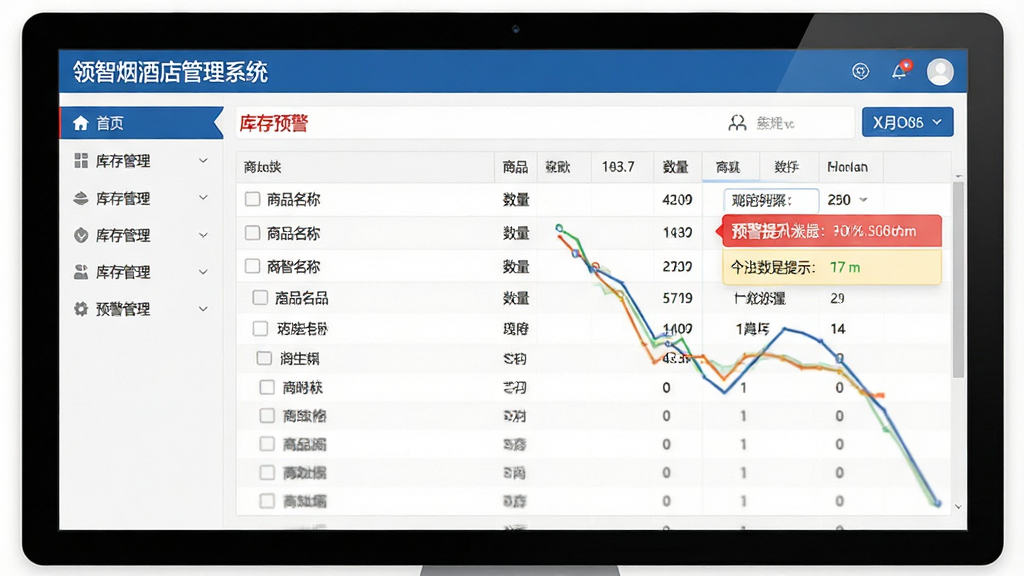Click the scroll-down arrow below the table scrollbar
Image resolution: width=1024 pixels, height=576 pixels.
coord(958,506)
